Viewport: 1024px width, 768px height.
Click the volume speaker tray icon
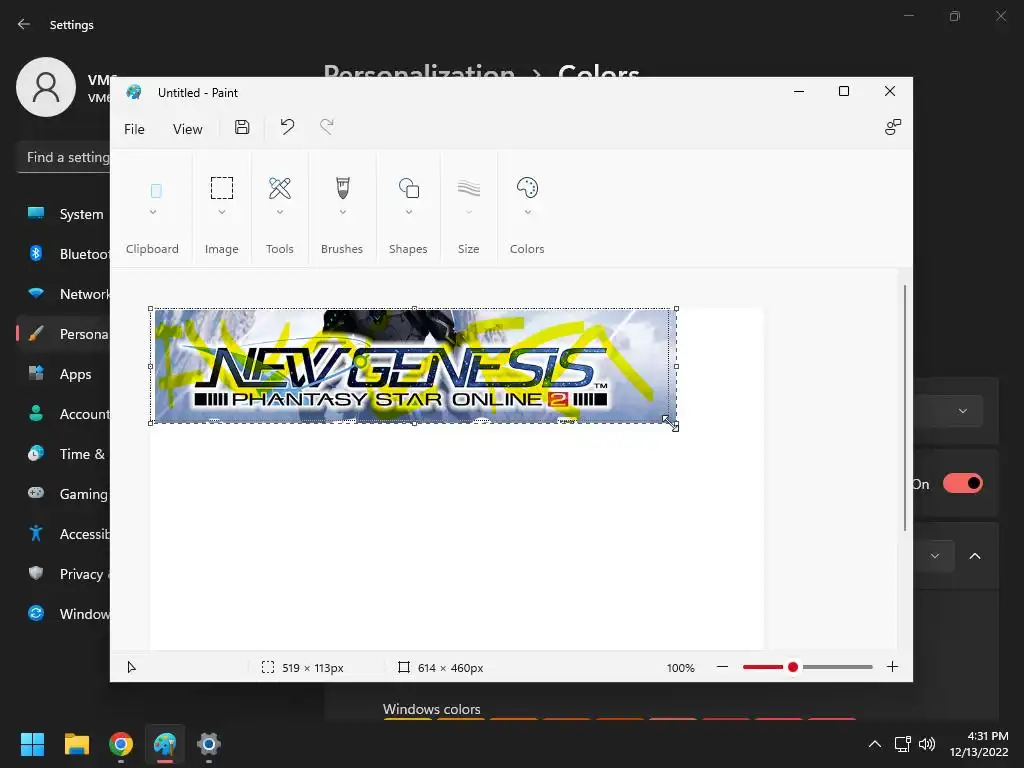927,744
